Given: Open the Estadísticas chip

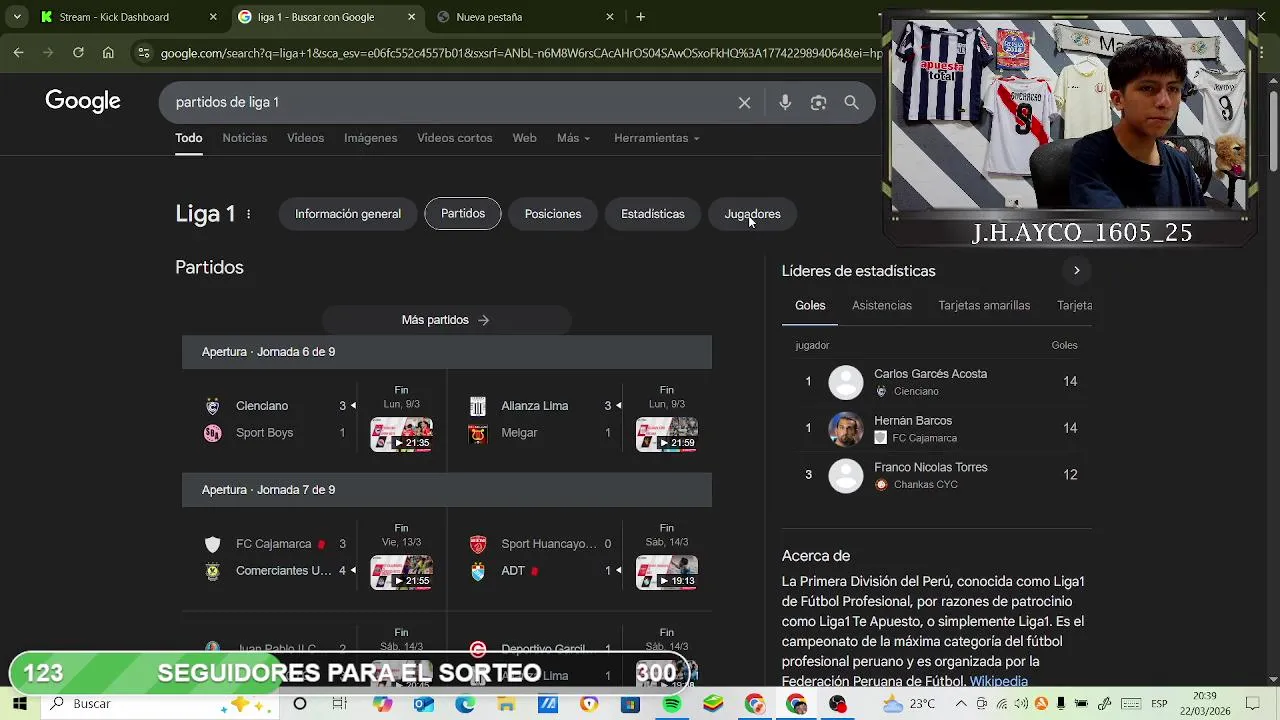Looking at the screenshot, I should (653, 214).
